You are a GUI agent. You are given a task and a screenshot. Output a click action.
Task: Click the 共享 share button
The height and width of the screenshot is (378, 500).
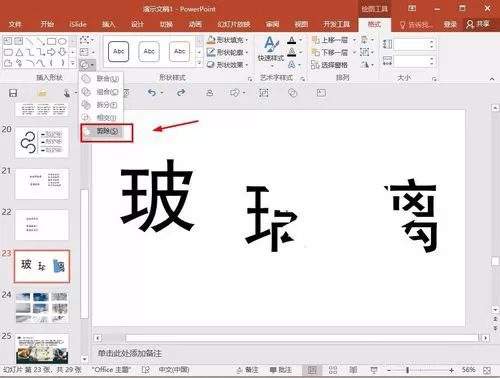point(478,24)
